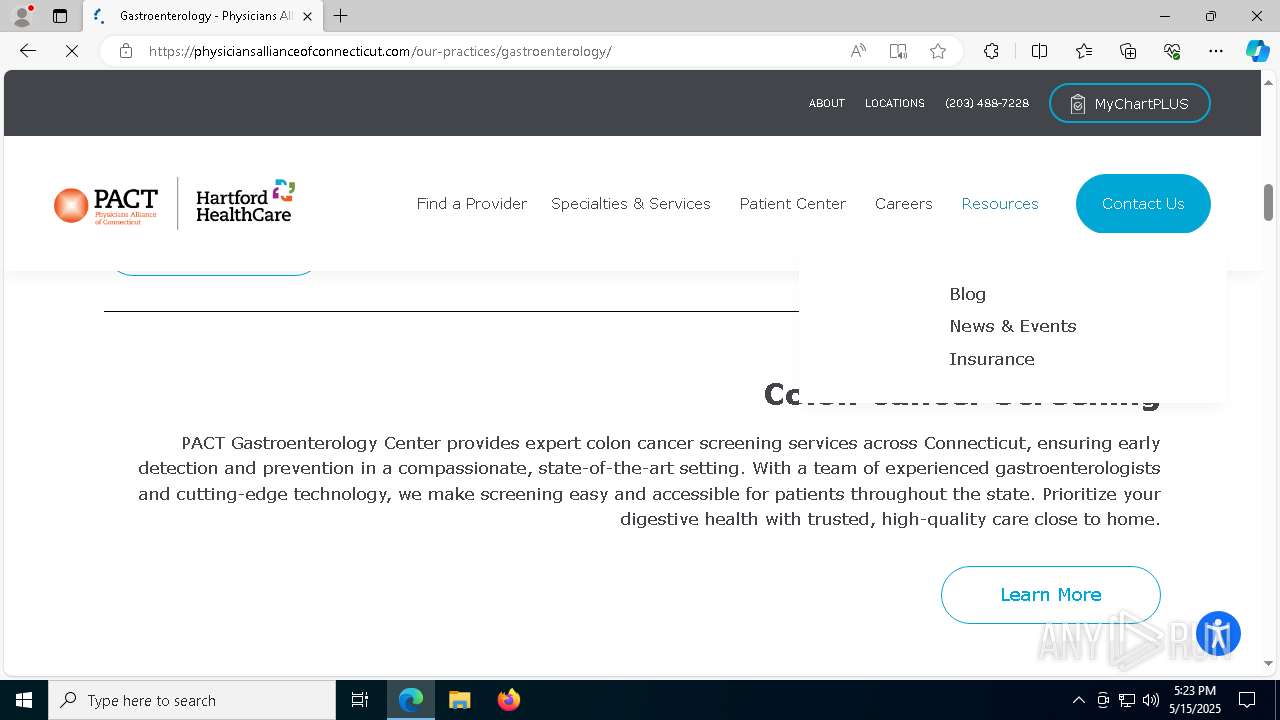Click the PACT Physicians Alliance logo
This screenshot has height=720, width=1280.
pos(106,204)
